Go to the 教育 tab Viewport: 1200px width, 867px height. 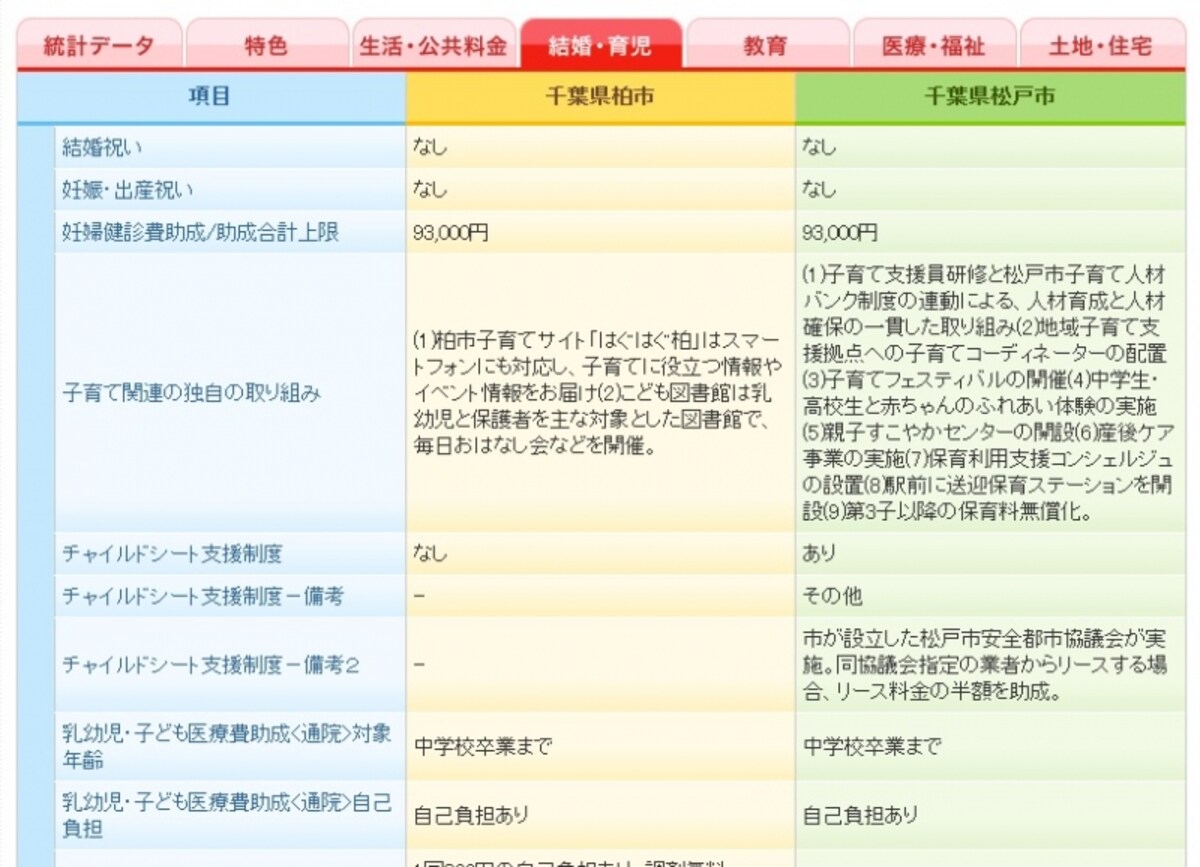coord(767,45)
